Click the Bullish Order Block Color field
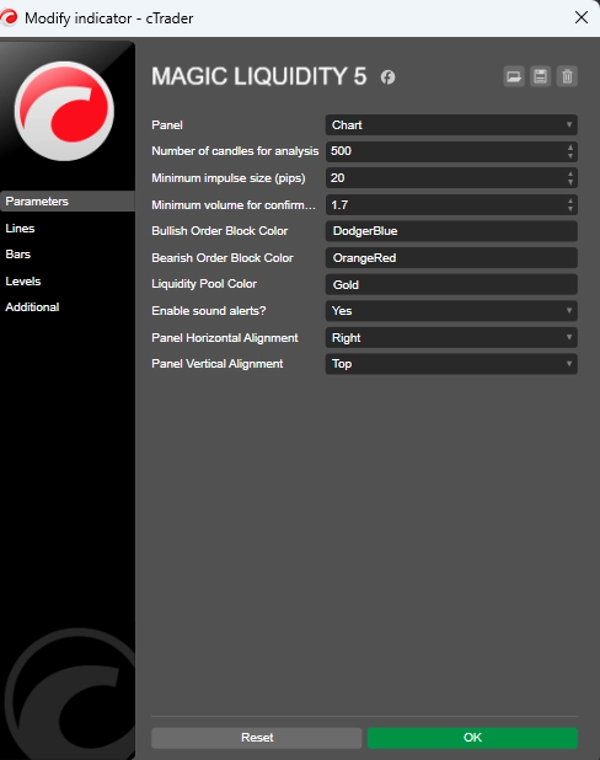Image resolution: width=600 pixels, height=760 pixels. pyautogui.click(x=451, y=231)
